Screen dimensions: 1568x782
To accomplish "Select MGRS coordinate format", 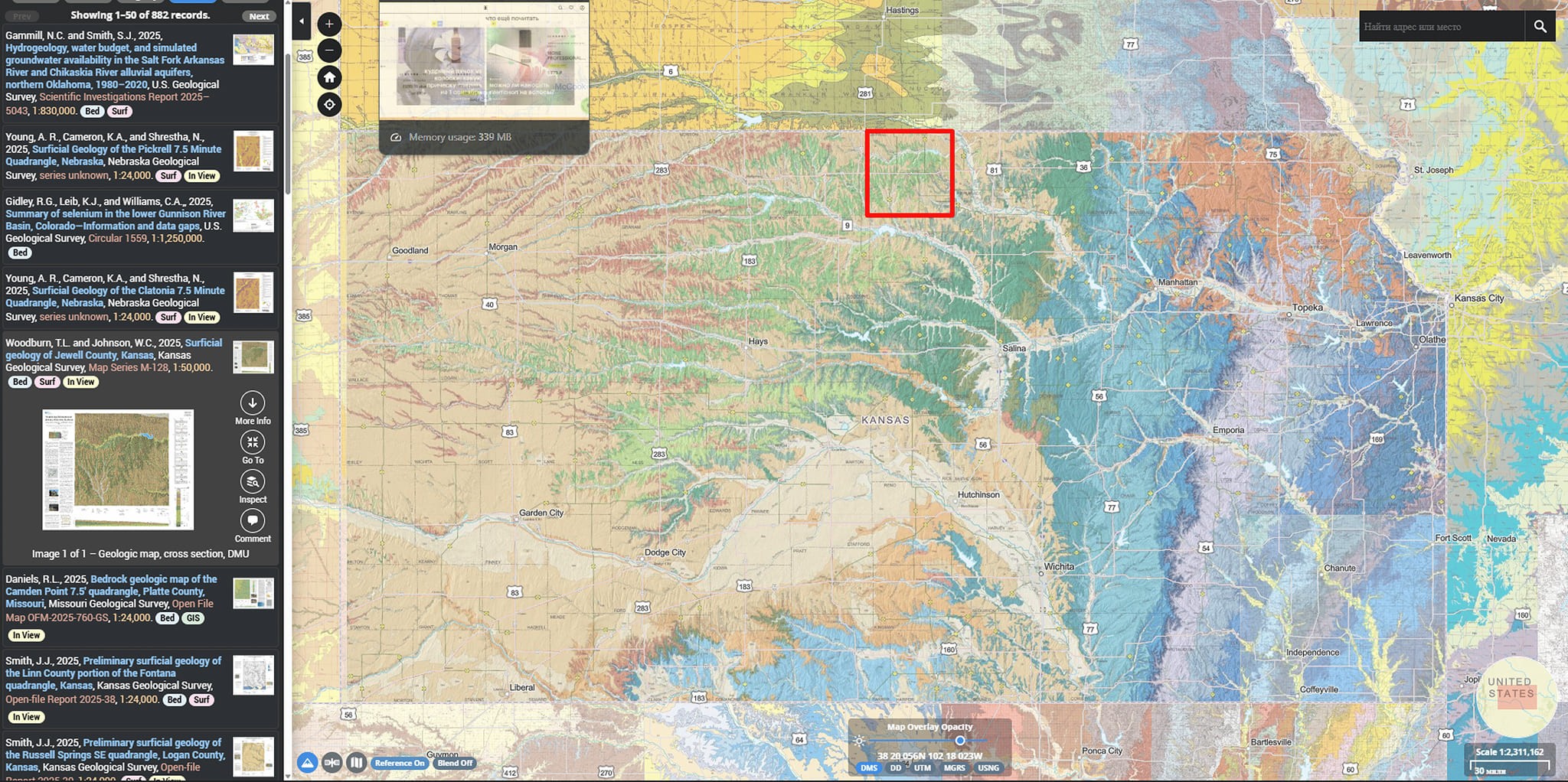I will point(954,768).
